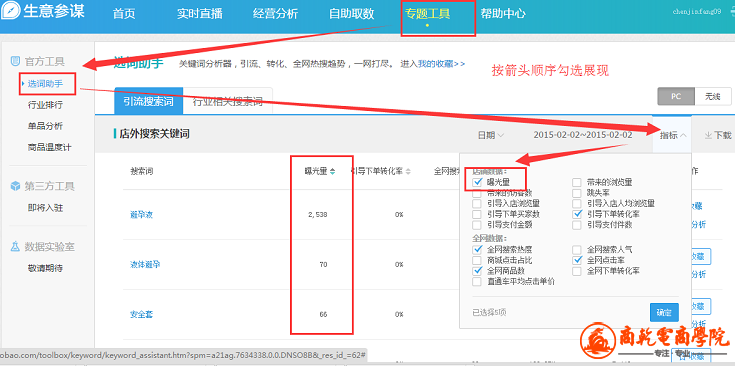The width and height of the screenshot is (735, 366).
Task: Click the 官方工具 shield icon
Action: pyautogui.click(x=15, y=61)
